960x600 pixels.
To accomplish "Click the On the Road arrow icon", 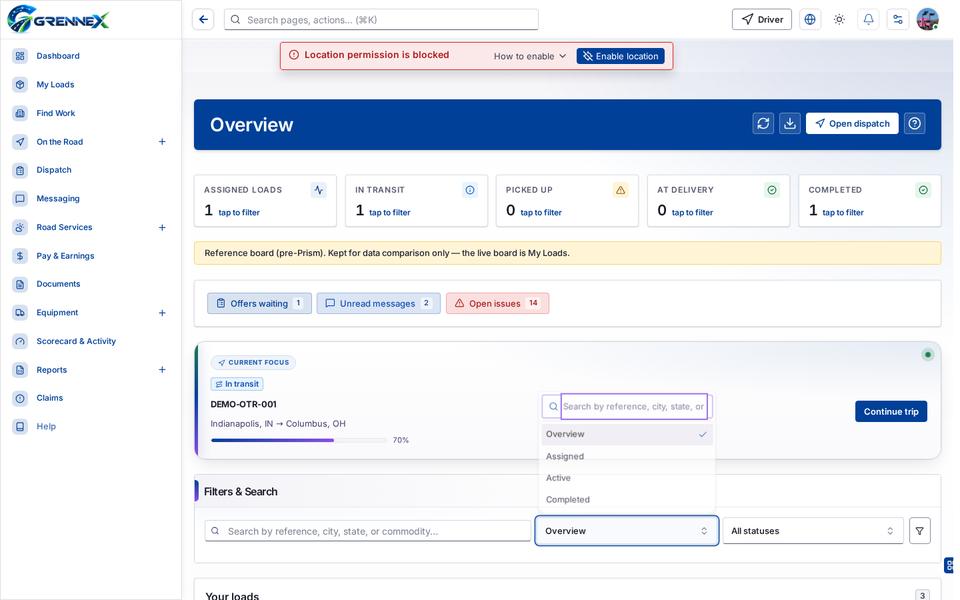I will point(20,141).
